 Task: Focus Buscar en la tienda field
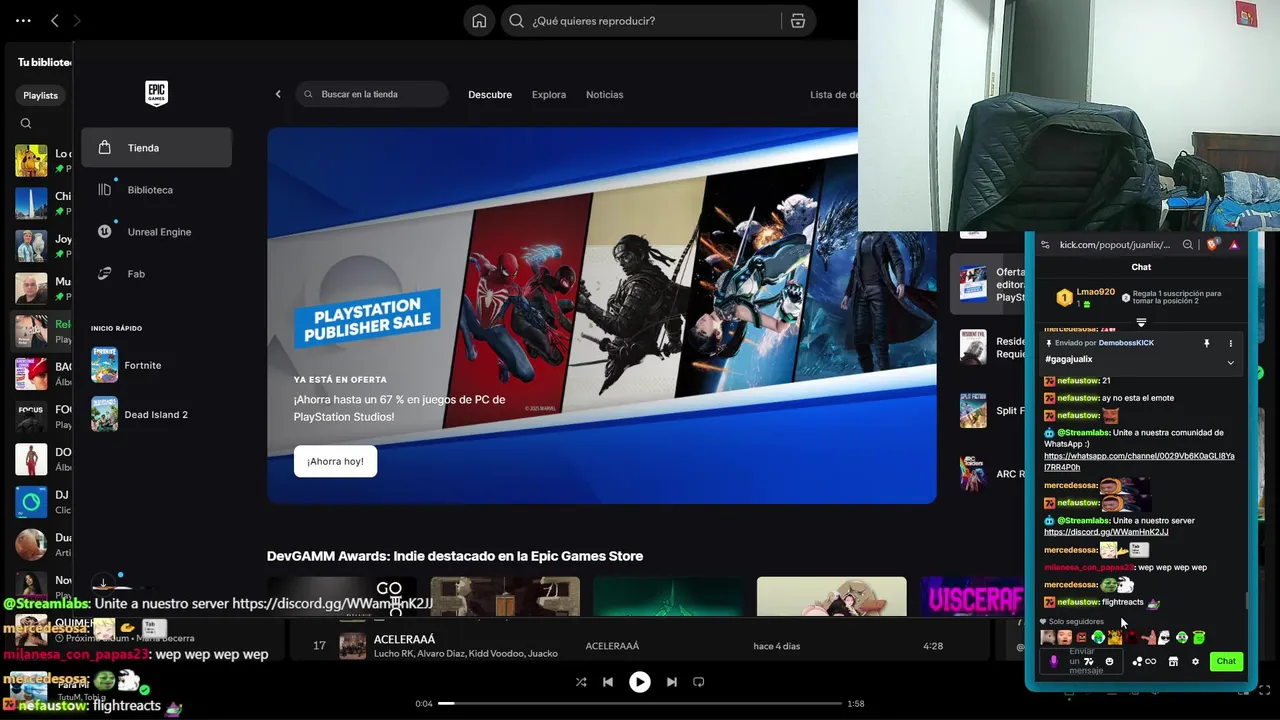(x=372, y=94)
